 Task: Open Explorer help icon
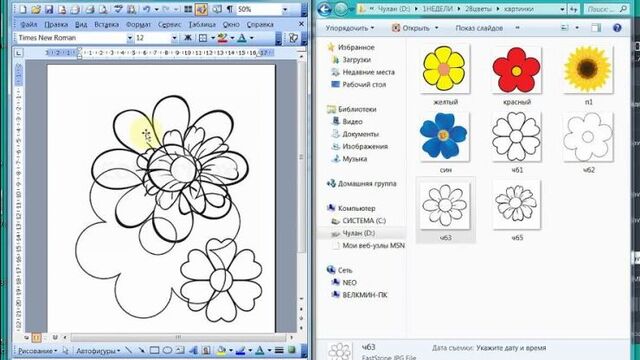coord(617,28)
